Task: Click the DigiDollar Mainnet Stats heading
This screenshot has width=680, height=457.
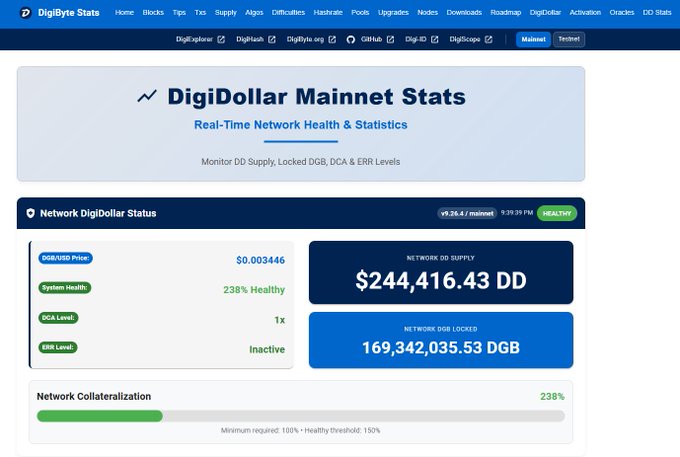Action: click(x=317, y=96)
